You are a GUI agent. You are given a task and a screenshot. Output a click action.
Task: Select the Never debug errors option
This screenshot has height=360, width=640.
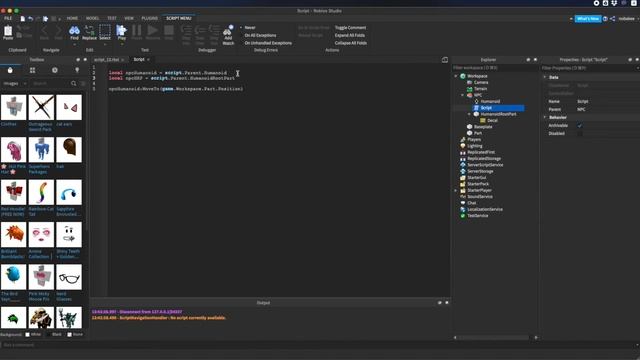pos(250,27)
